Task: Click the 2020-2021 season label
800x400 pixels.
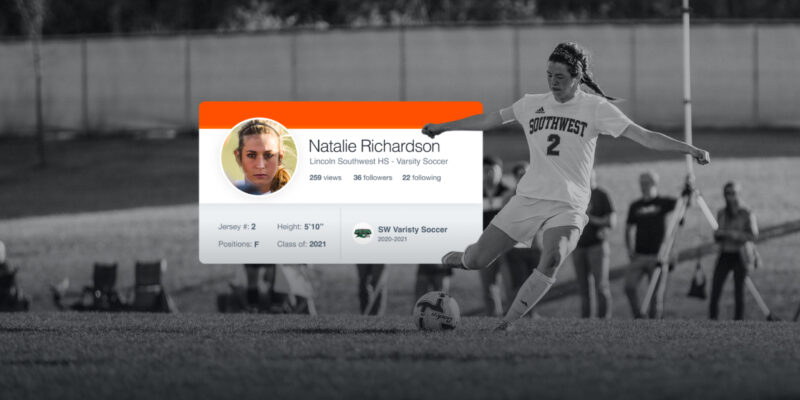Action: pos(391,239)
